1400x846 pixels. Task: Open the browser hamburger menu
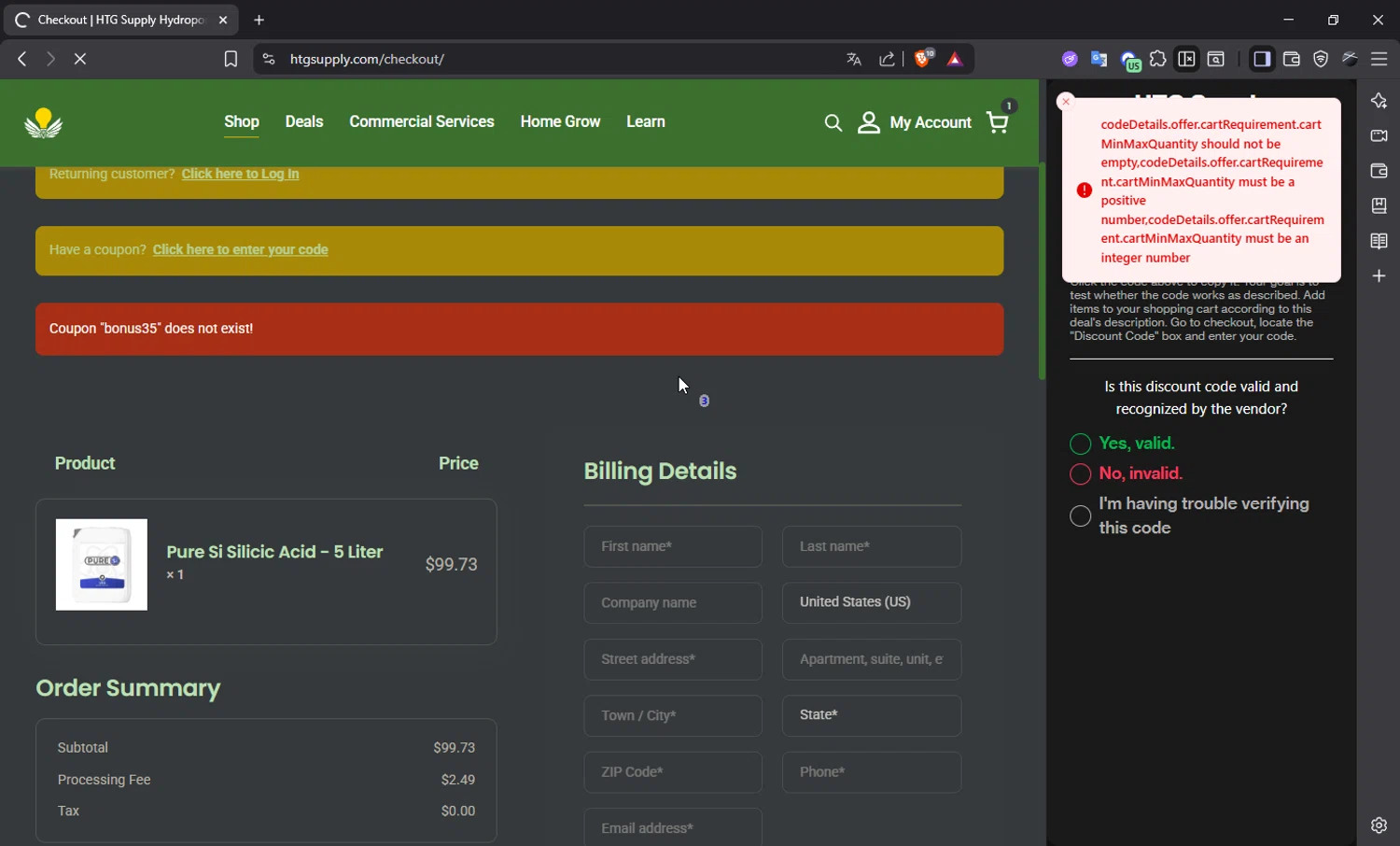pyautogui.click(x=1379, y=59)
